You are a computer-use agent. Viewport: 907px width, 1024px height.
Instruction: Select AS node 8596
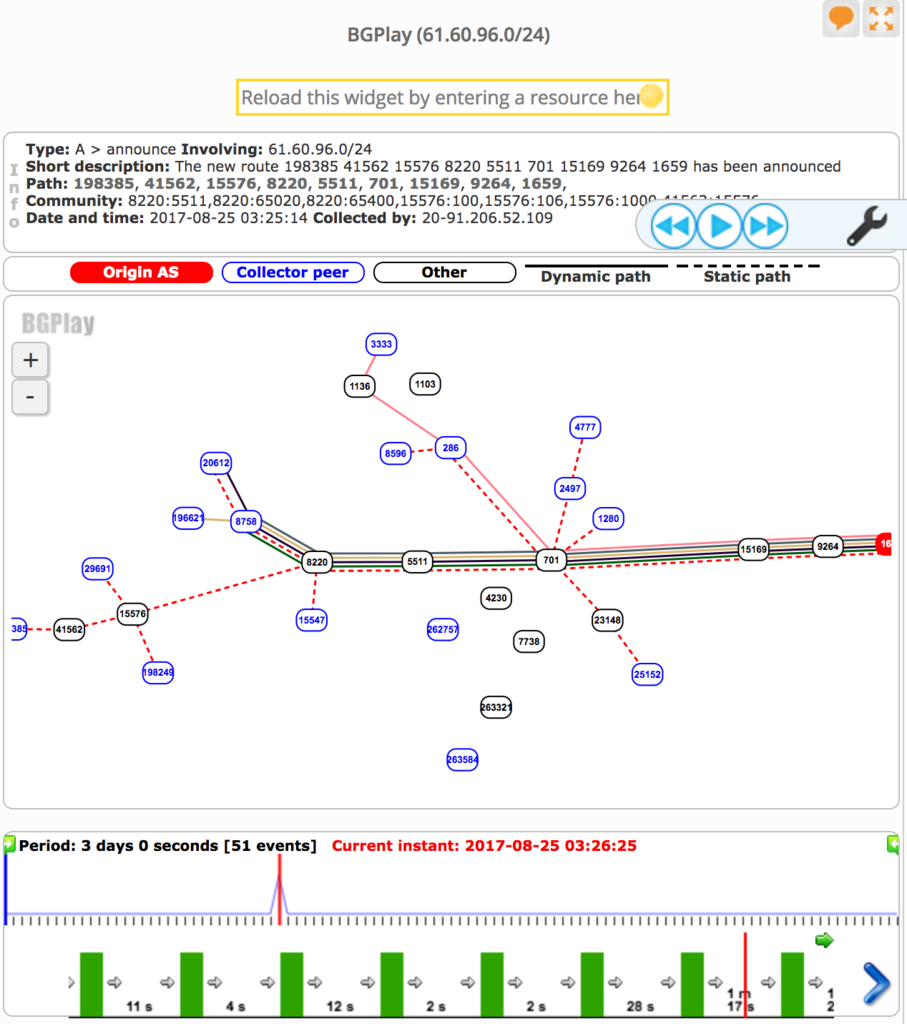point(396,453)
